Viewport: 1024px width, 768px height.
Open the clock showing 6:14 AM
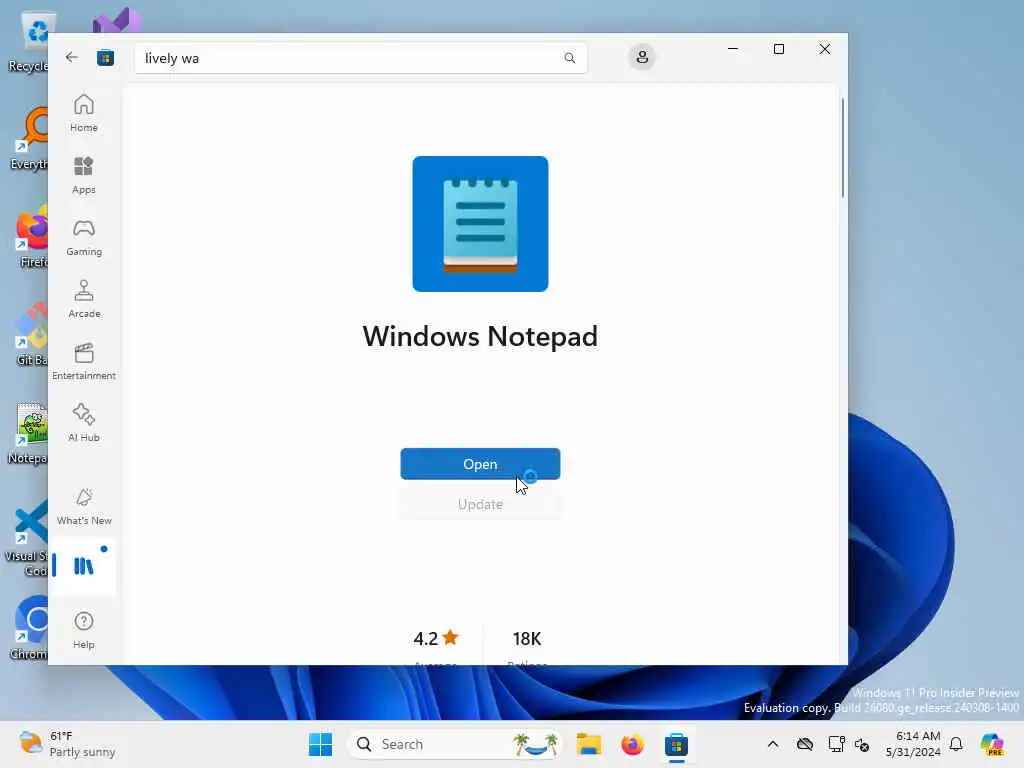913,744
